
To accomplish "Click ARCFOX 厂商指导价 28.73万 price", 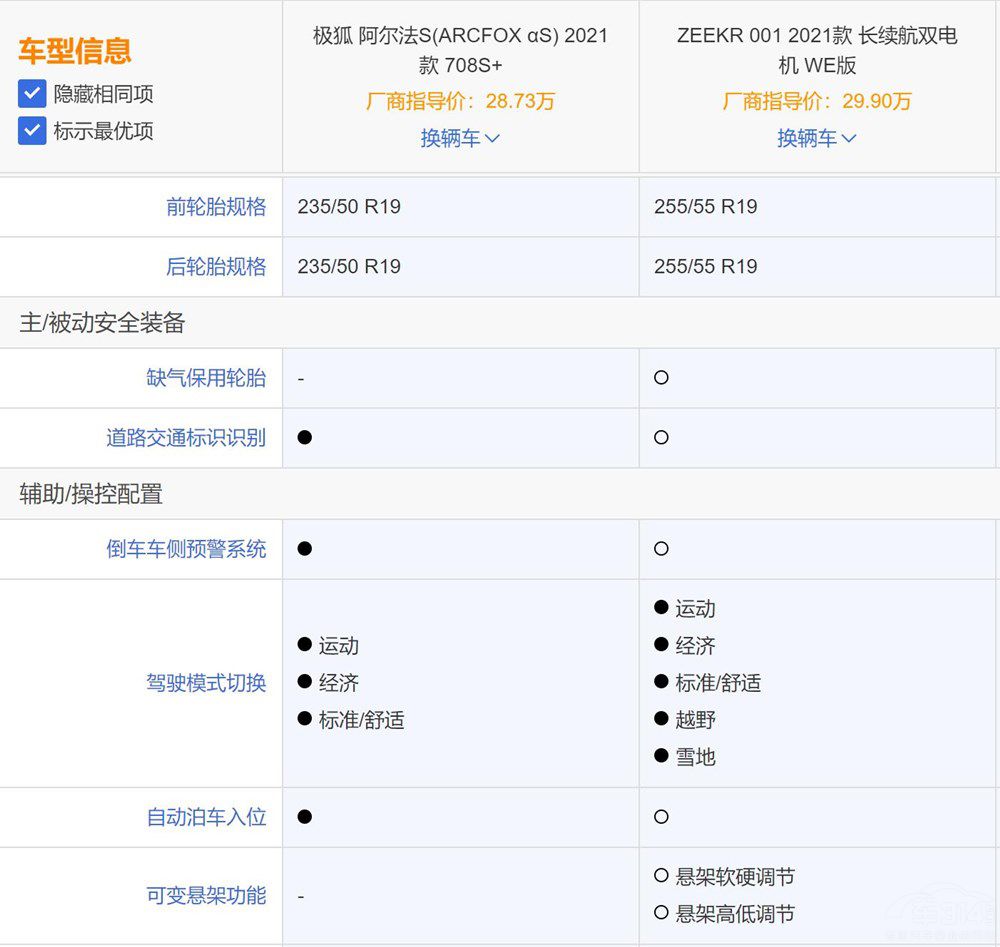I will point(460,101).
